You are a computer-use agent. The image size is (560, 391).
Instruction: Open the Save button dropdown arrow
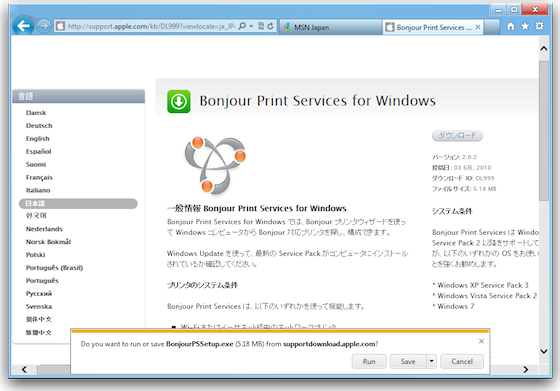click(x=431, y=361)
